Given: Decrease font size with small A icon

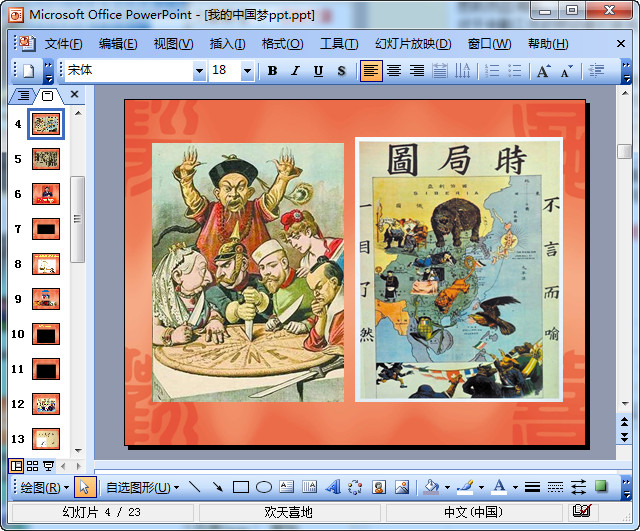Looking at the screenshot, I should (566, 71).
